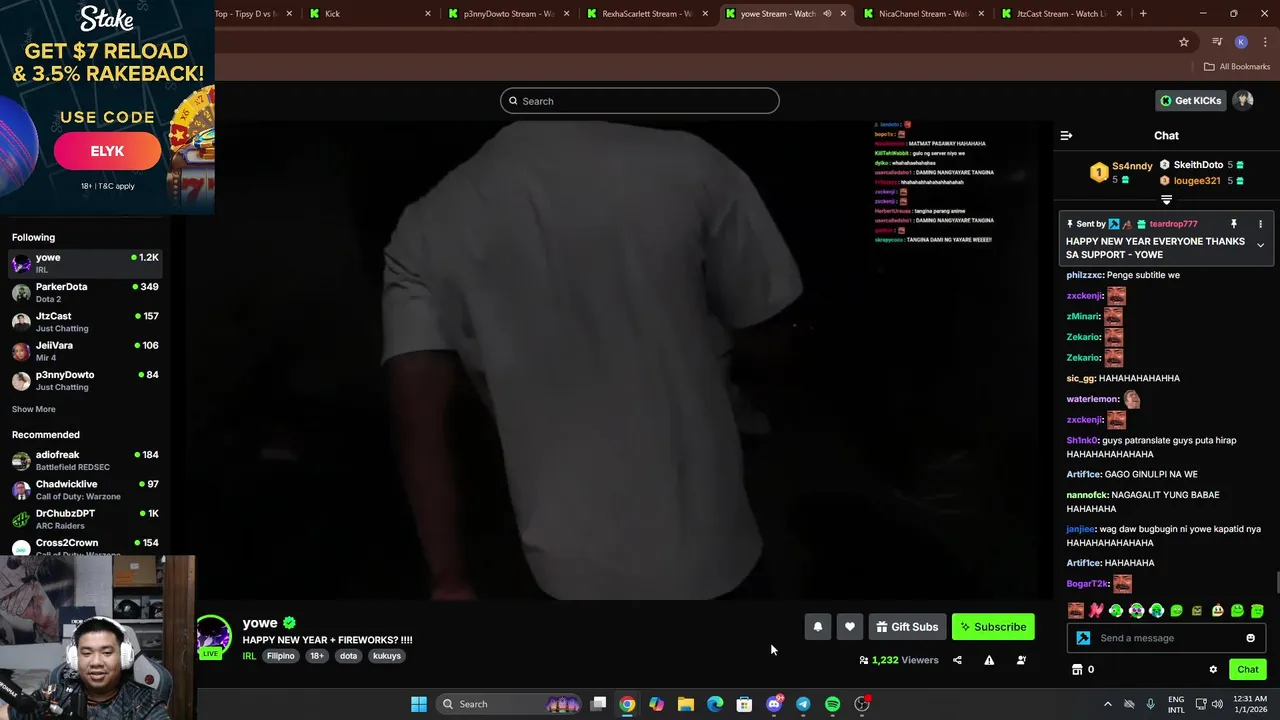Screen dimensions: 1280x720
Task: Open pinned message three-dot menu
Action: (x=1260, y=224)
